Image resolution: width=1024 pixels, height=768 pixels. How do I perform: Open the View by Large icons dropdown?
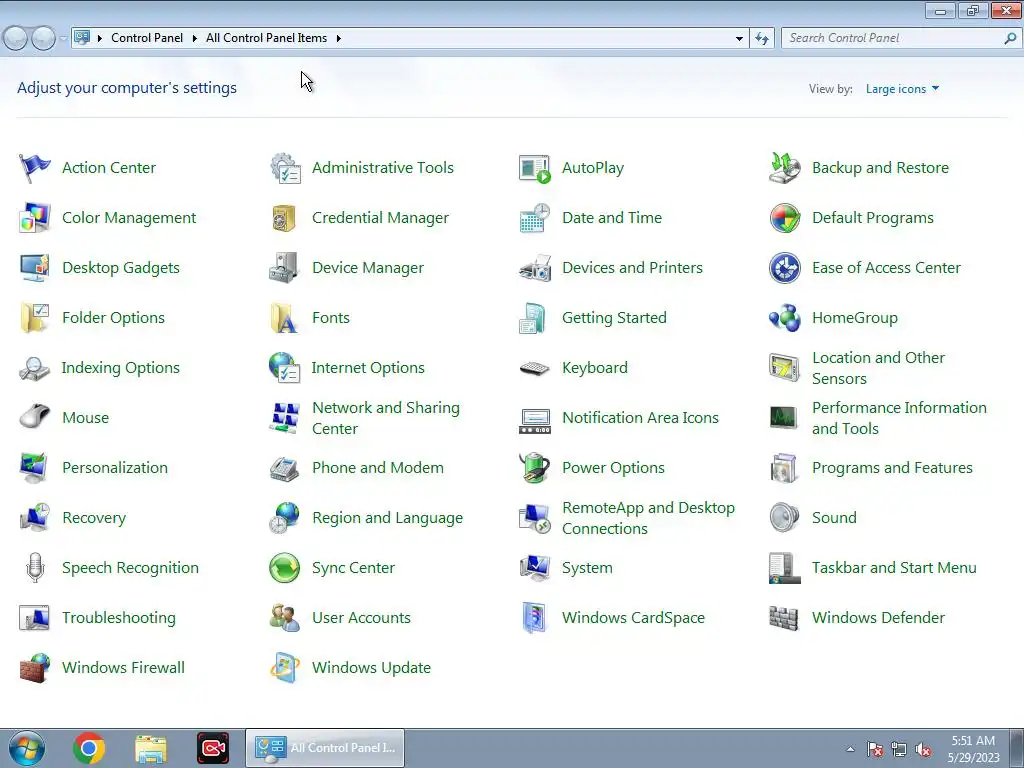click(x=902, y=89)
